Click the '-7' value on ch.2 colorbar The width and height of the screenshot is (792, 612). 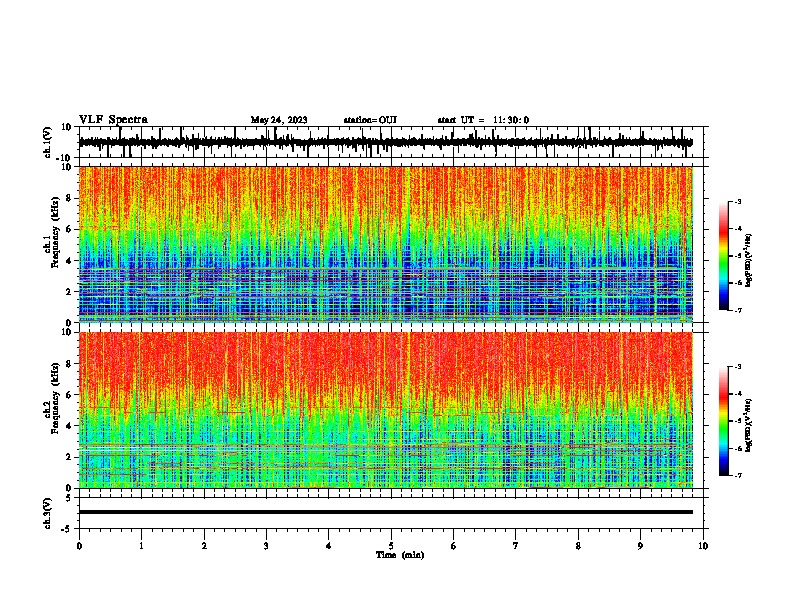(738, 476)
